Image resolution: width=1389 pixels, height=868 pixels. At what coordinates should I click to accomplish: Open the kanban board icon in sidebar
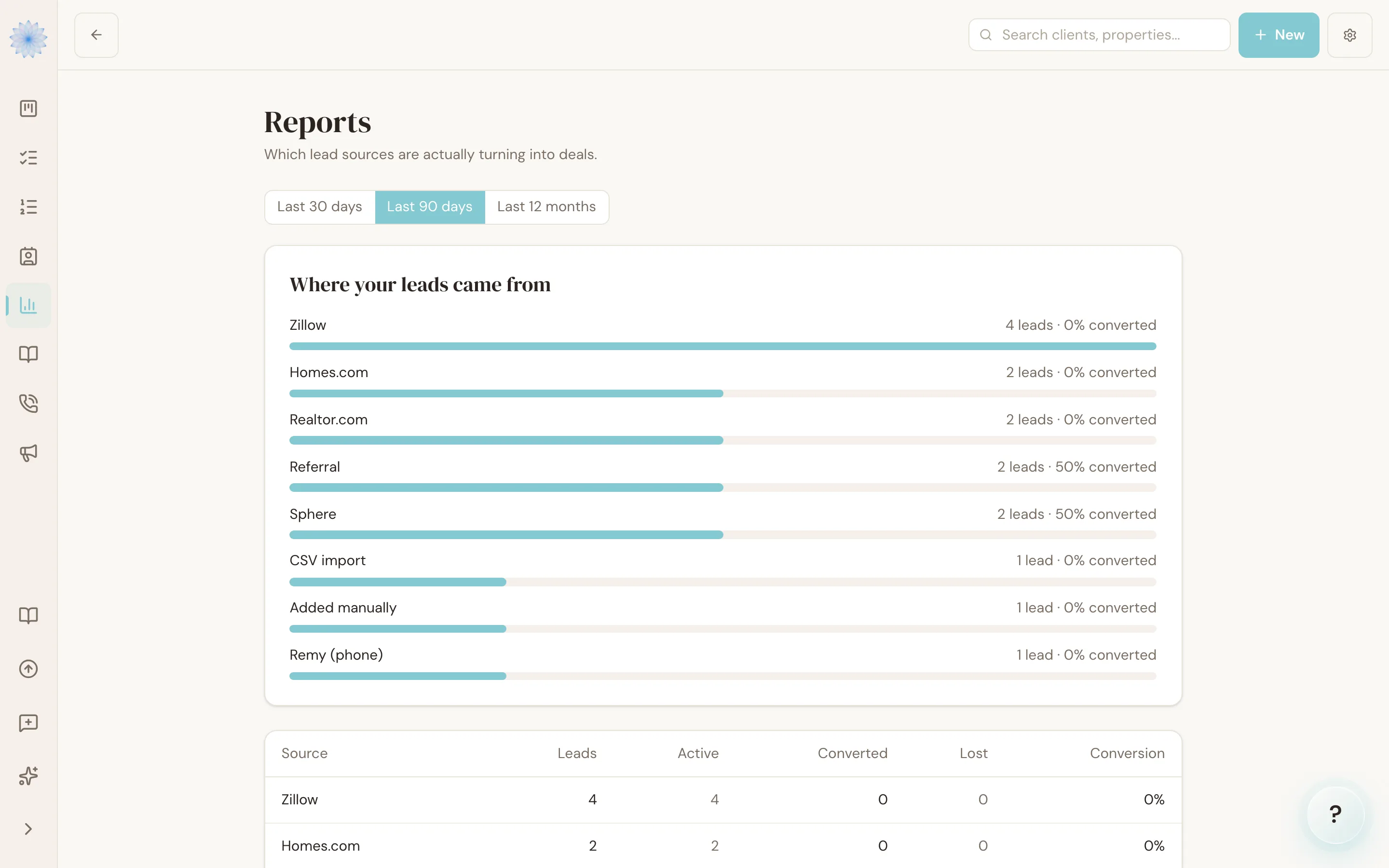click(x=28, y=108)
